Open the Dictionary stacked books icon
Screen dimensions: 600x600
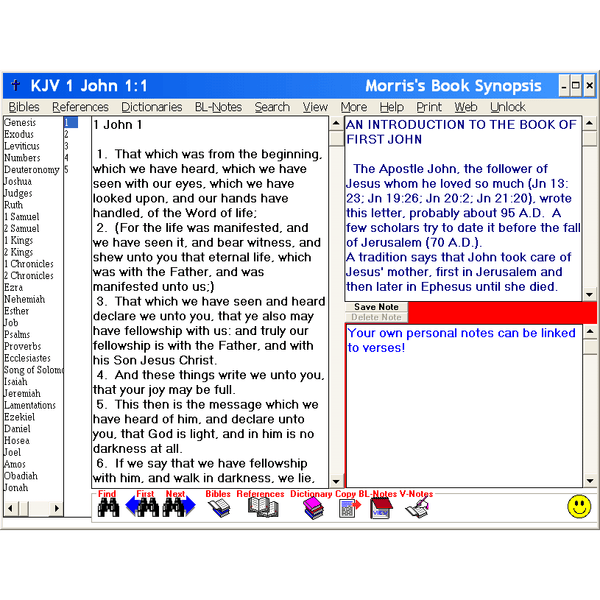(313, 508)
